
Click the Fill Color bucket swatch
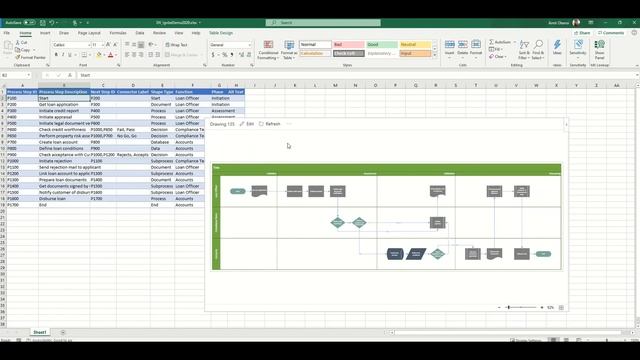[98, 55]
